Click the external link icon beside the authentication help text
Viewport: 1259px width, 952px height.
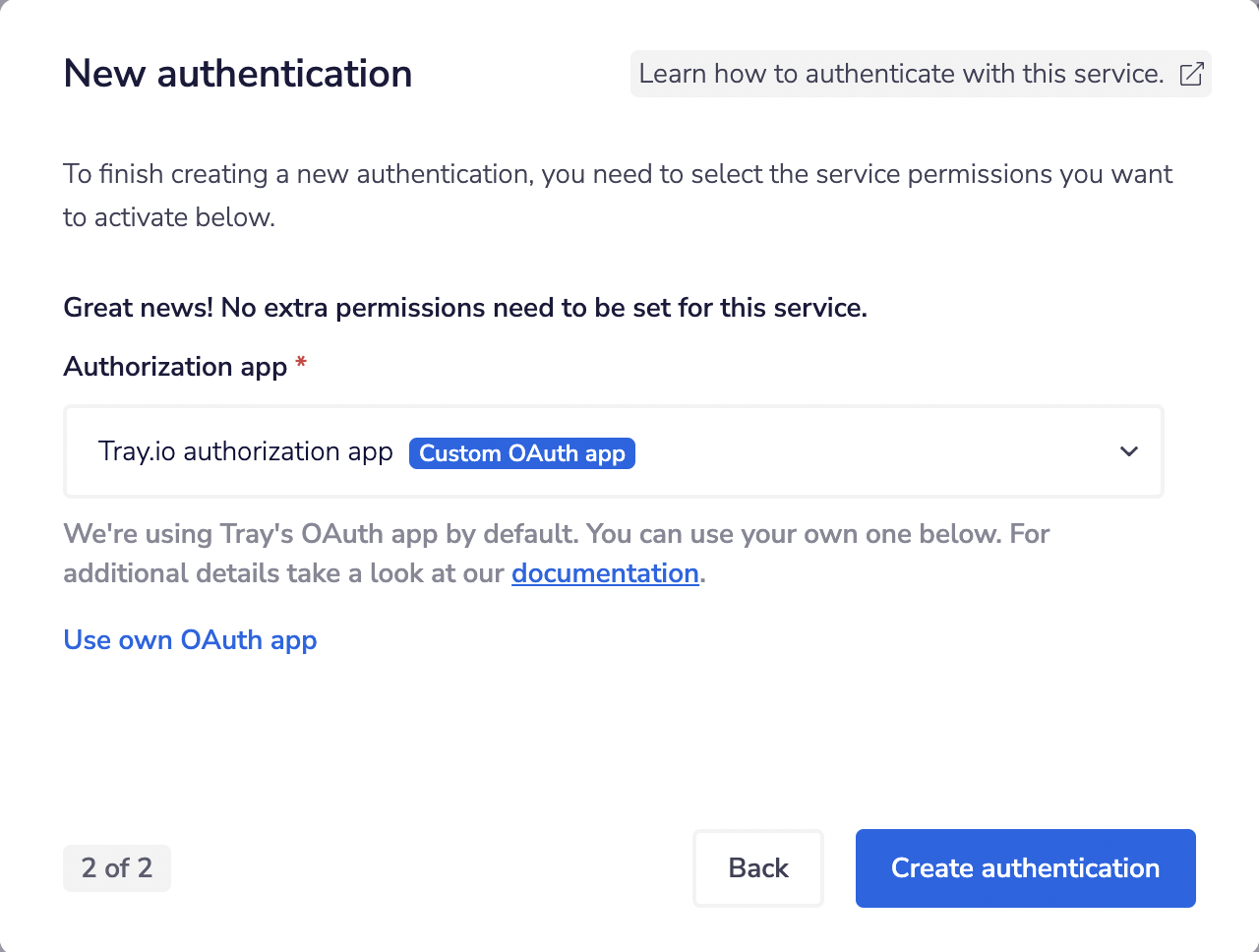pos(1191,74)
